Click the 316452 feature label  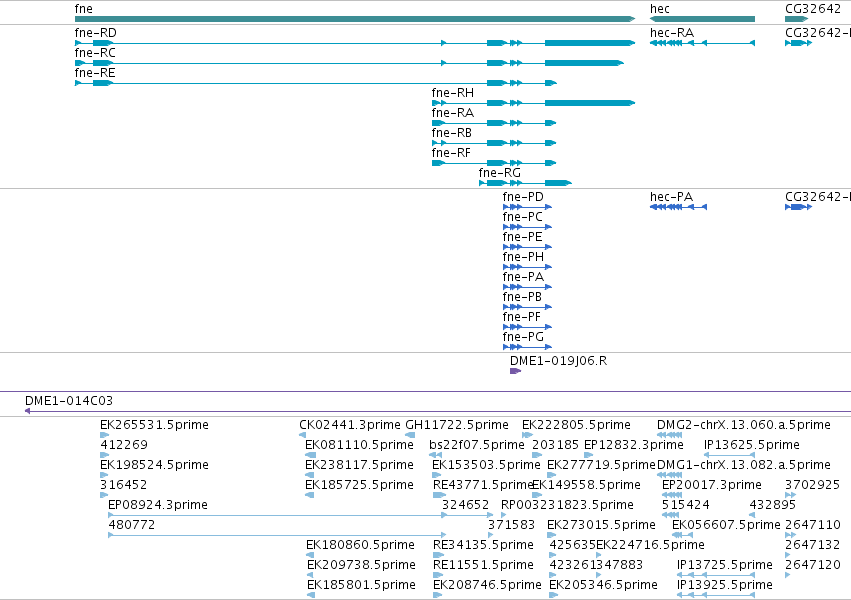pyautogui.click(x=124, y=485)
